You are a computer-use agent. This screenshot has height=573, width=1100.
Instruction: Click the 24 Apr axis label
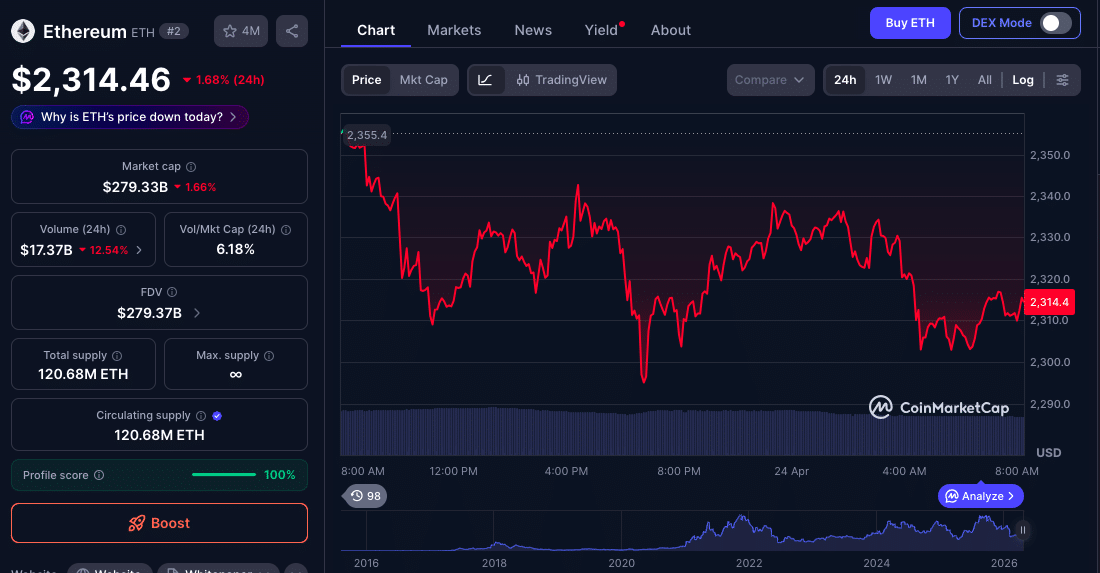point(791,471)
